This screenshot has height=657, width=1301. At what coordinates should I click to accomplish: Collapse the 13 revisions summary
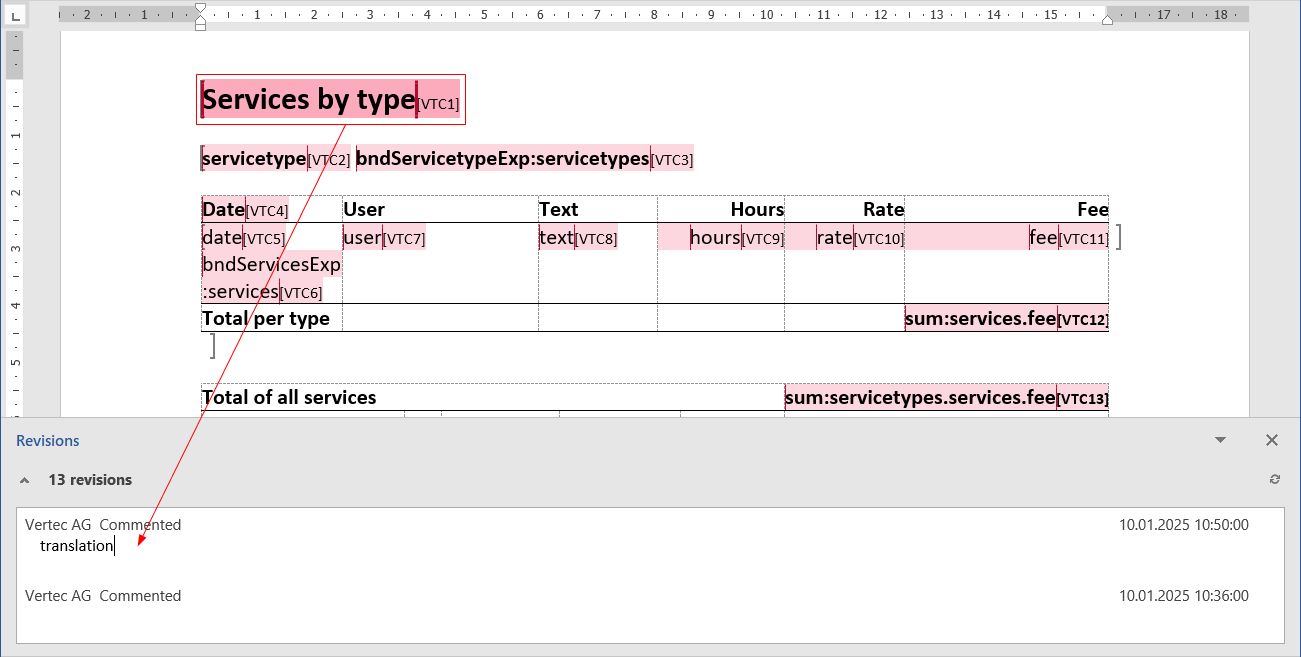[24, 480]
